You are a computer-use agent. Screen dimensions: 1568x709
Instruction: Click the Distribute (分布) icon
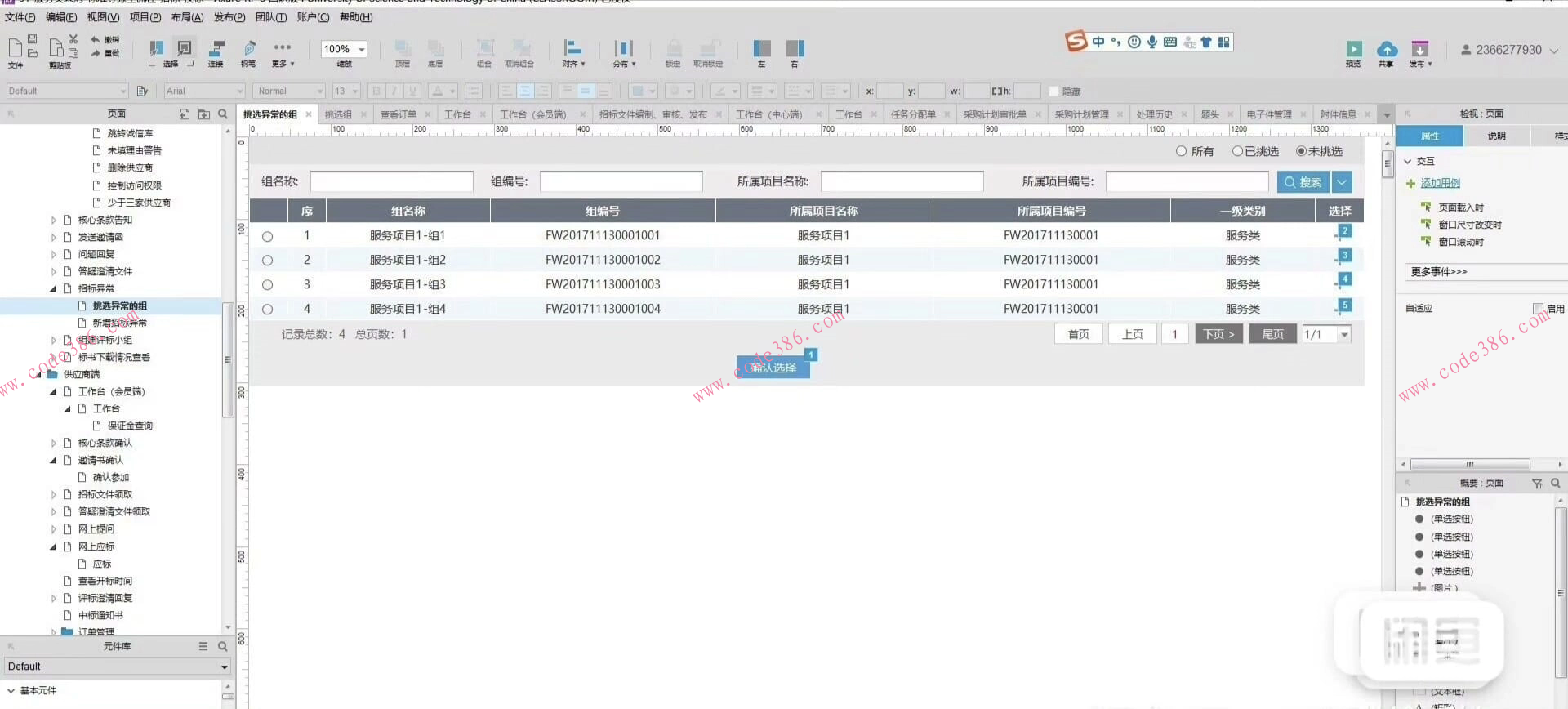[x=623, y=49]
